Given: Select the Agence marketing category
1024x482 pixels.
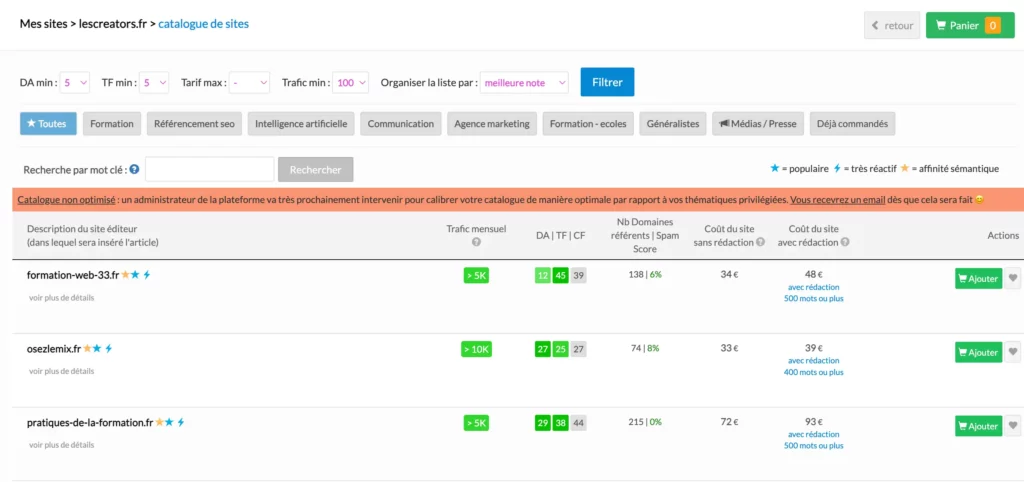Looking at the screenshot, I should click(492, 123).
